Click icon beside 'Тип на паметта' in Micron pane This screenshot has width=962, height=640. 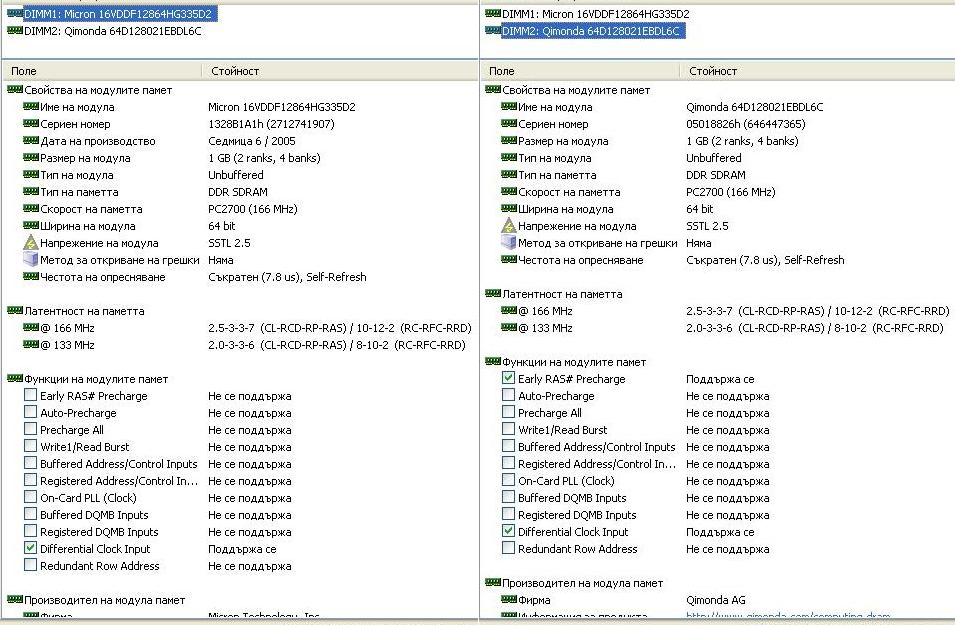tap(31, 191)
